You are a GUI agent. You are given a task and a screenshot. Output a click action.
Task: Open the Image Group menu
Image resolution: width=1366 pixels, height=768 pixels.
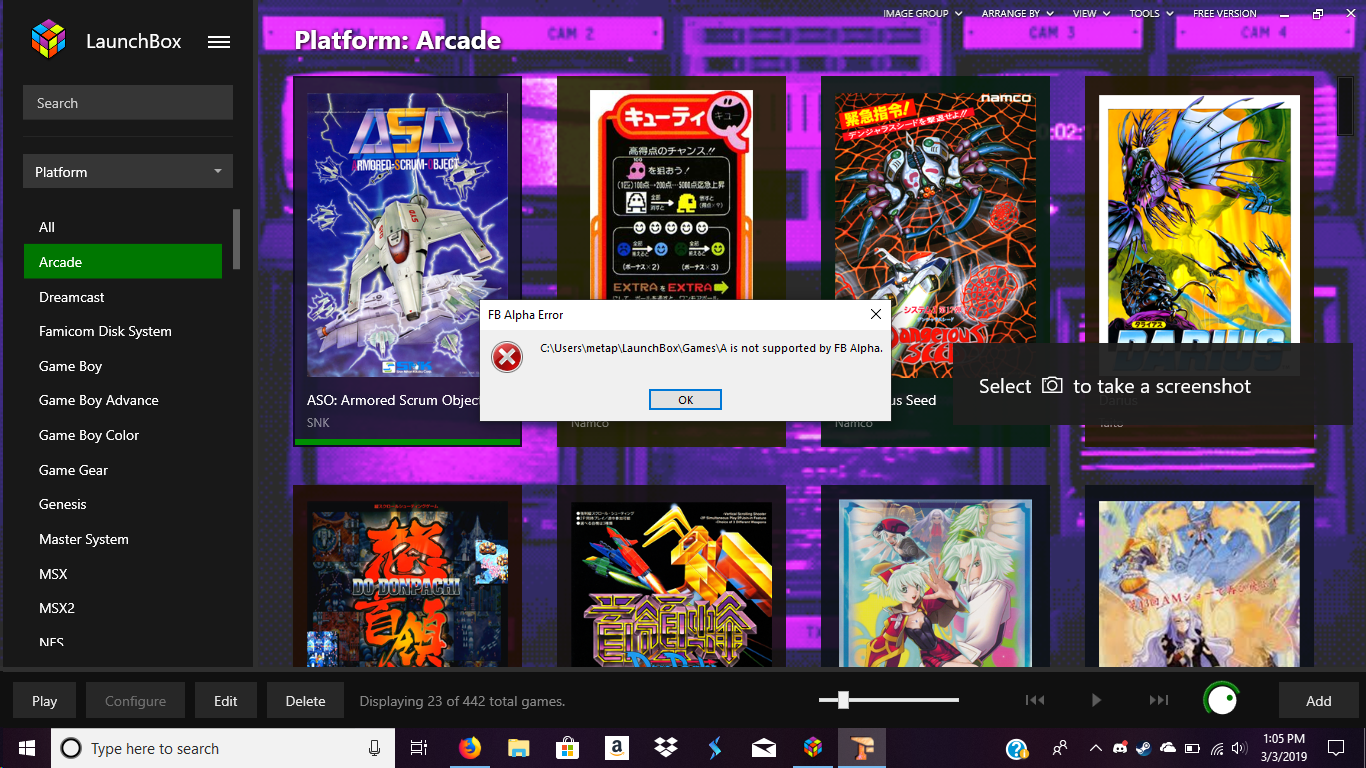922,14
